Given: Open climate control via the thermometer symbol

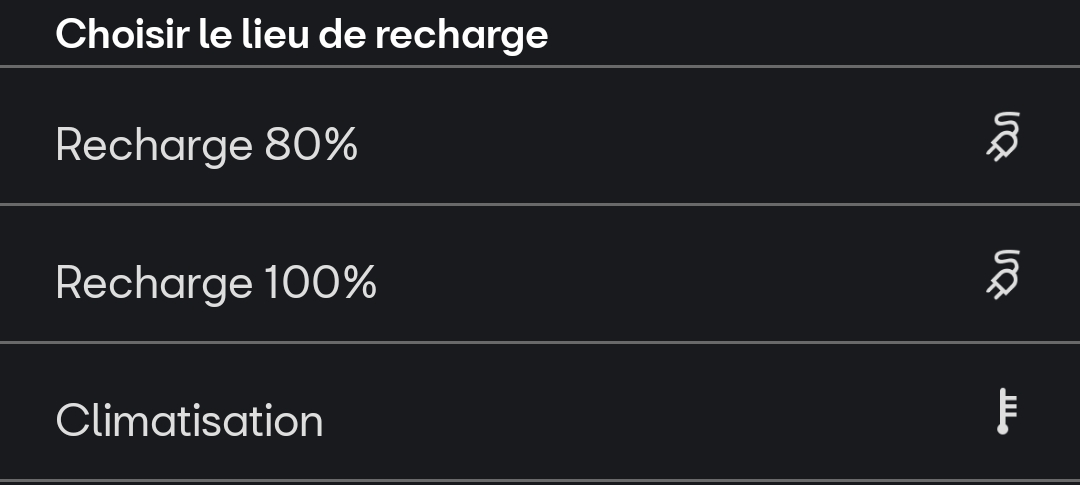Looking at the screenshot, I should pos(1005,413).
